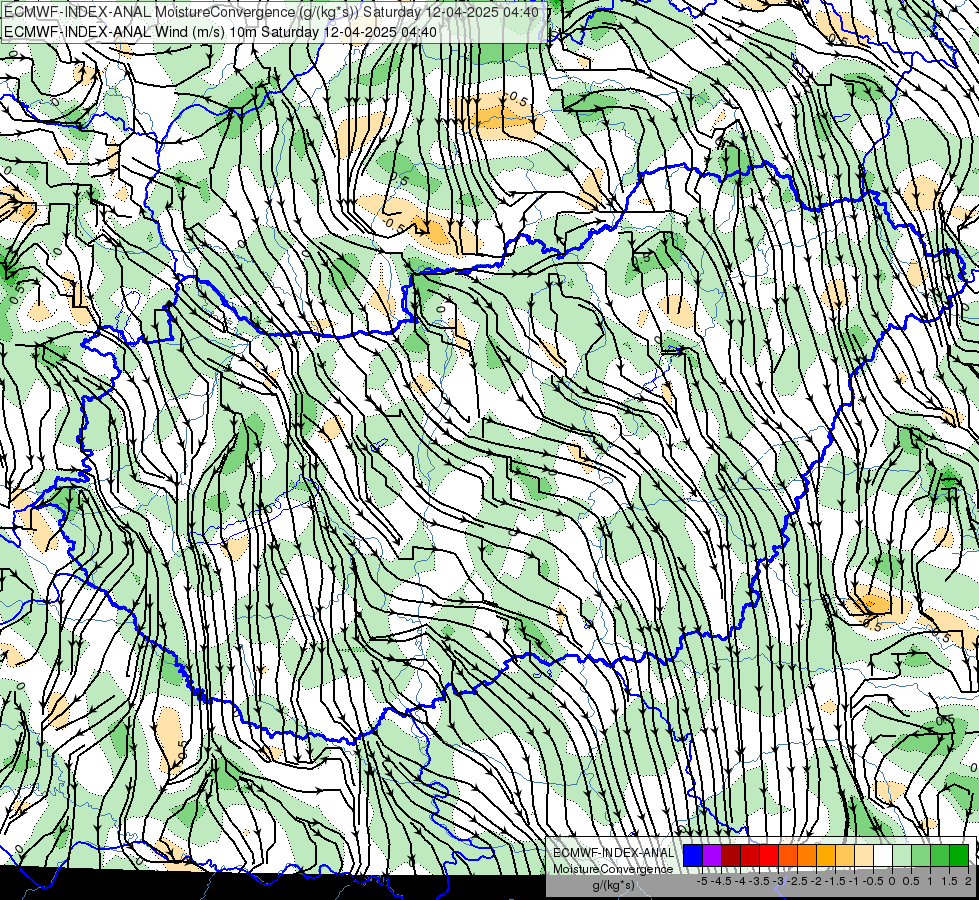Pick the legend swatch between -1 and -0.5

[864, 855]
